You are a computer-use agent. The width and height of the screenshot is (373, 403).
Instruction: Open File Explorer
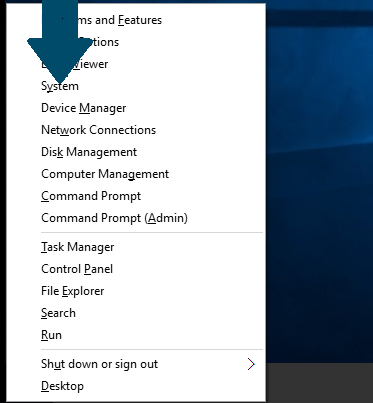[73, 291]
